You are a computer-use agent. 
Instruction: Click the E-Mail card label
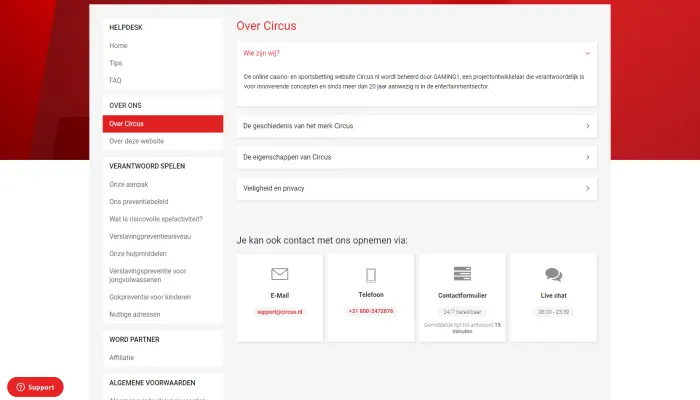tap(279, 296)
